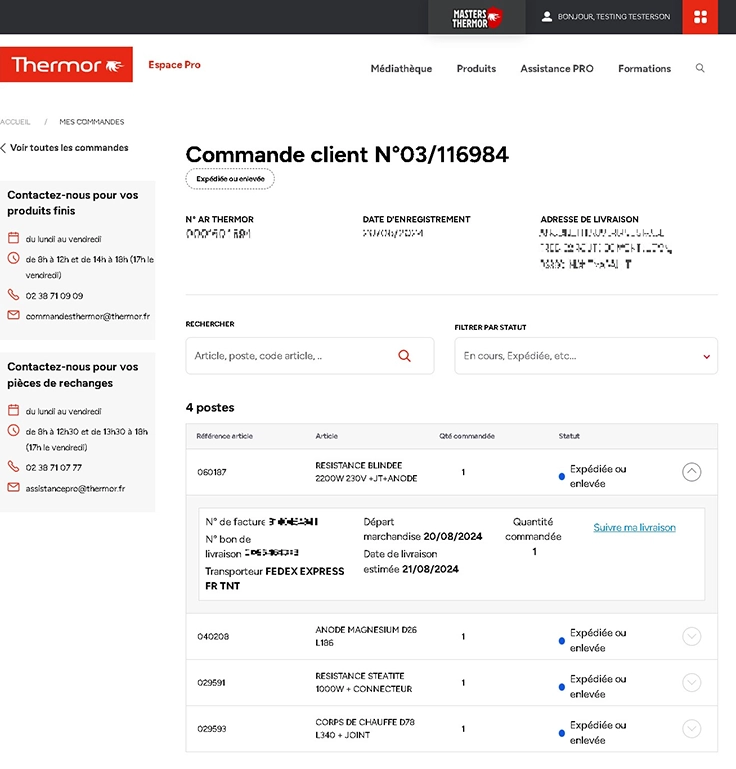This screenshot has height=769, width=736.
Task: Click the Statut column header
Action: pos(569,436)
